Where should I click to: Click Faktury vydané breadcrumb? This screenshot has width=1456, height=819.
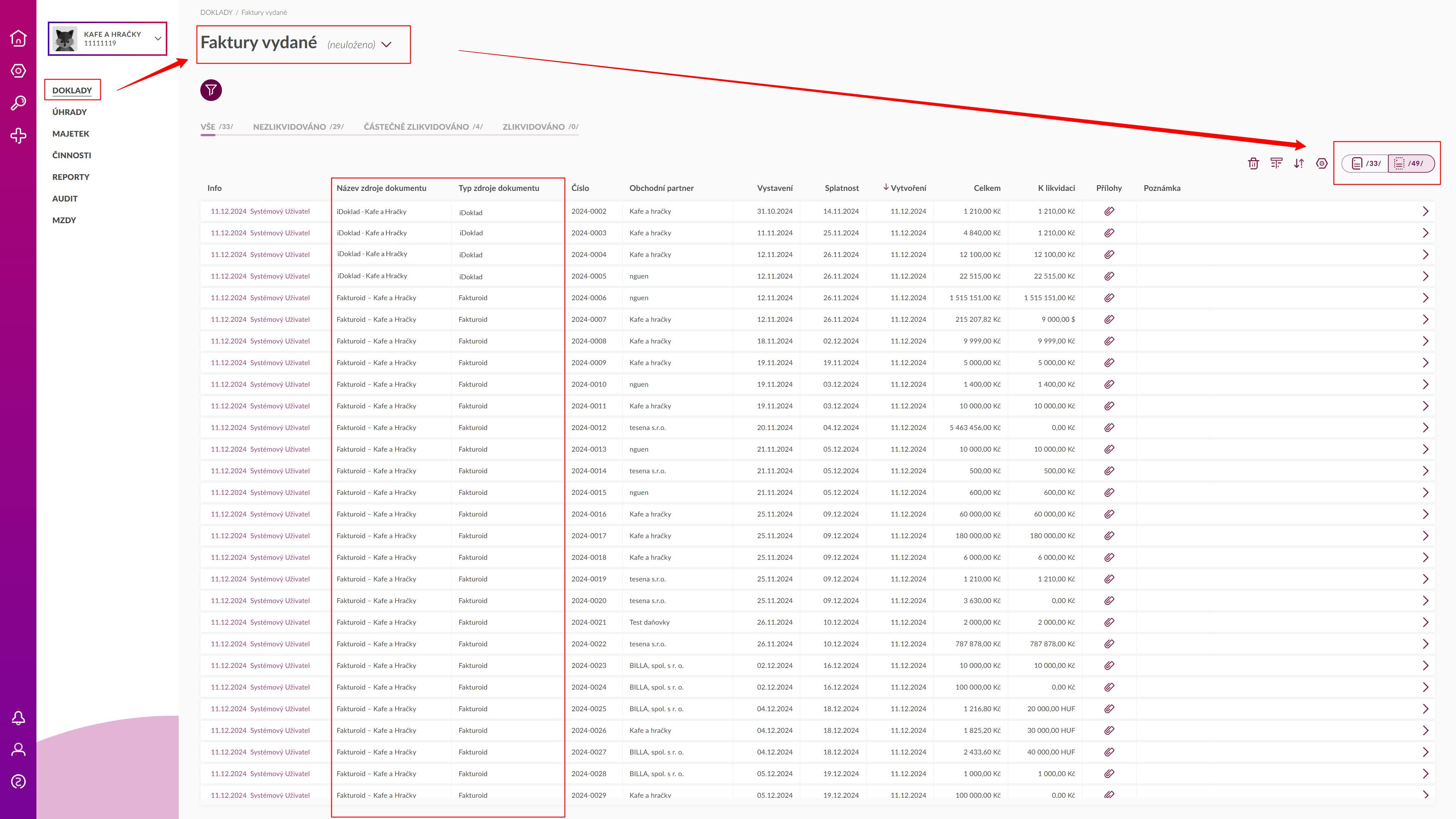(x=264, y=13)
